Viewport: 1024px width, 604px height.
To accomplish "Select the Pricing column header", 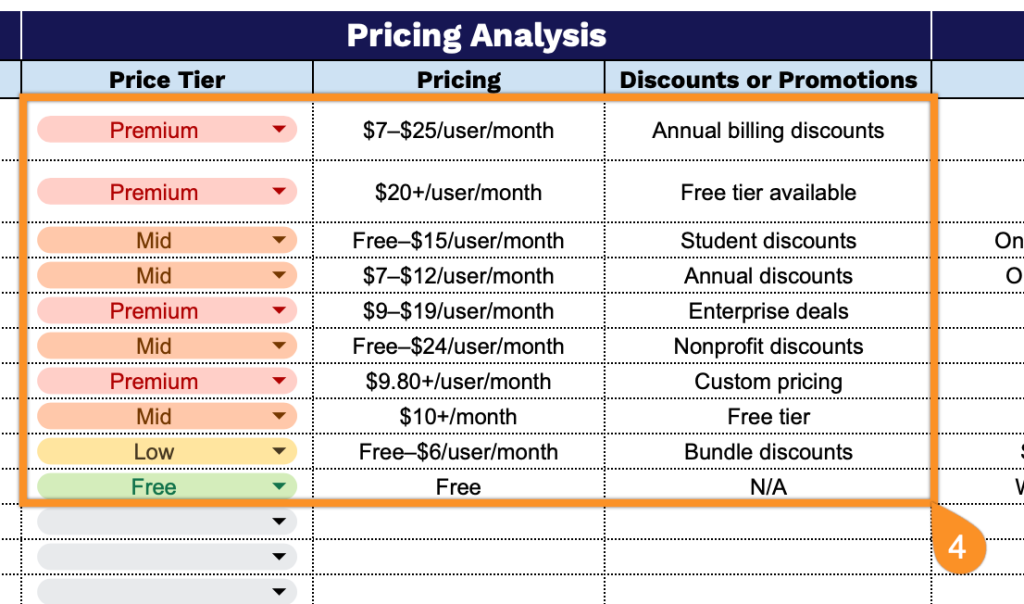I will click(x=459, y=80).
